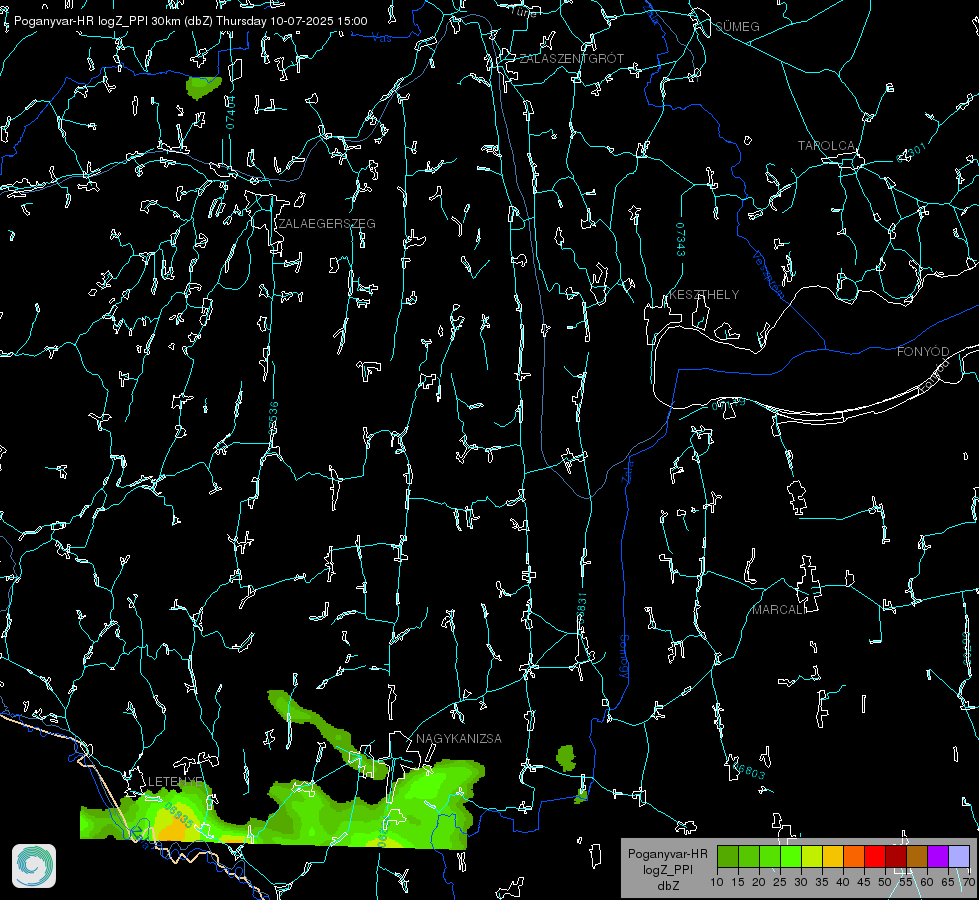Image resolution: width=979 pixels, height=900 pixels.
Task: Click the small green radar echo near road 07404
Action: click(x=203, y=87)
